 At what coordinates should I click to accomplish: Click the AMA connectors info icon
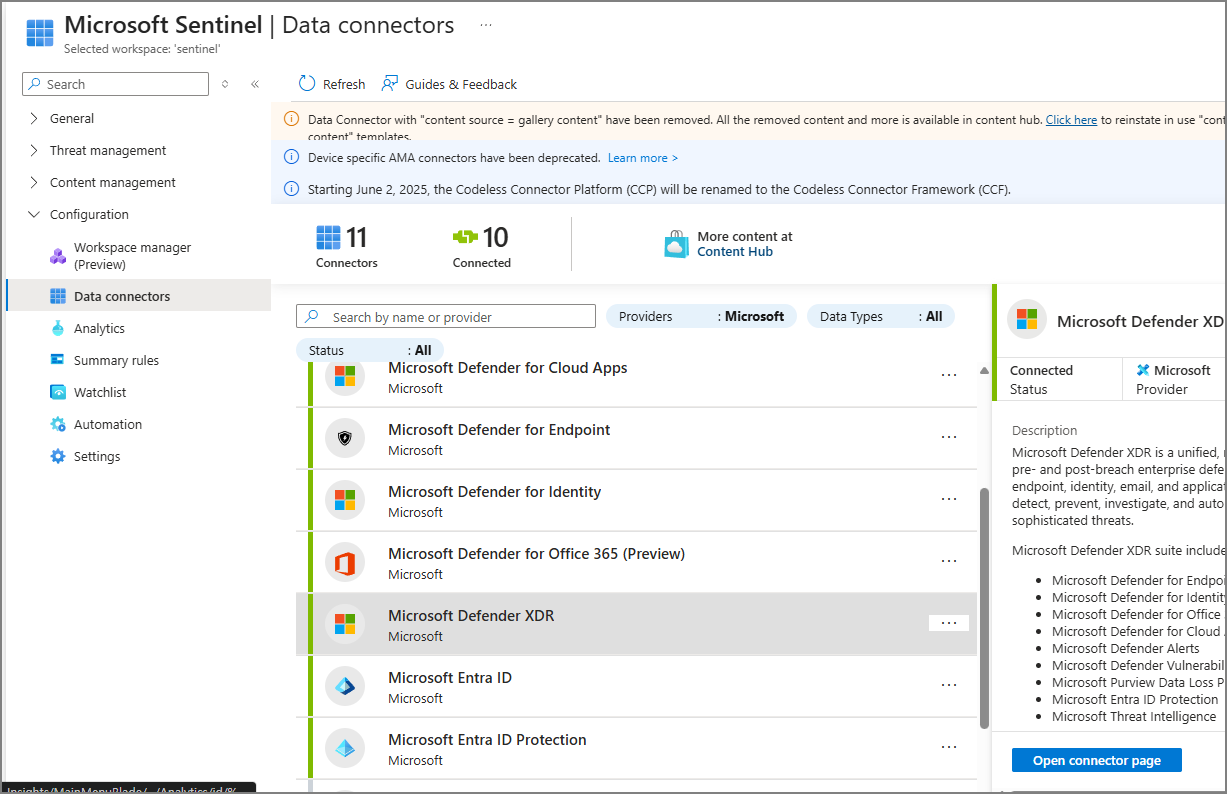click(x=291, y=157)
